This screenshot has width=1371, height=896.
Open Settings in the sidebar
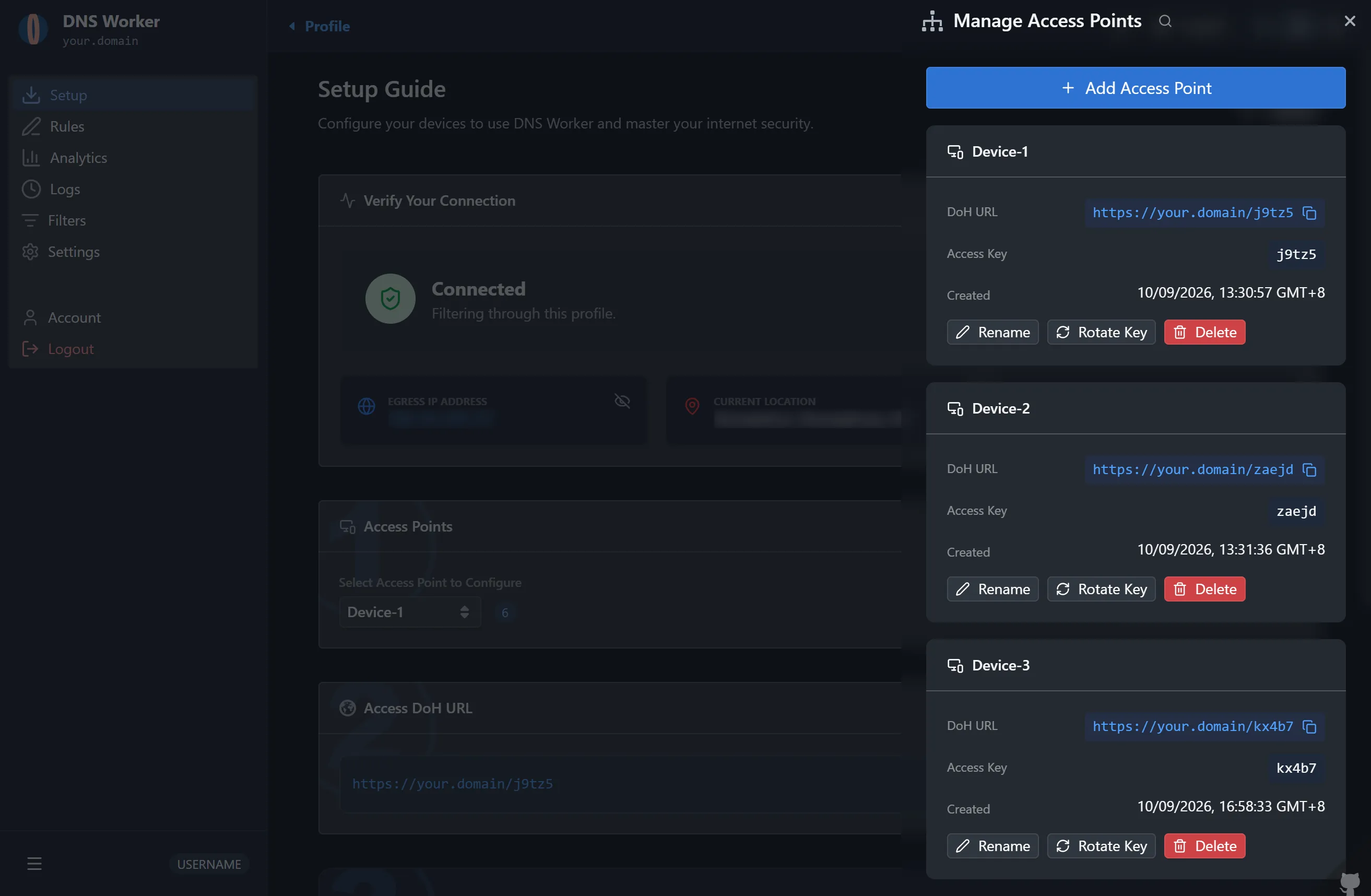click(x=133, y=252)
